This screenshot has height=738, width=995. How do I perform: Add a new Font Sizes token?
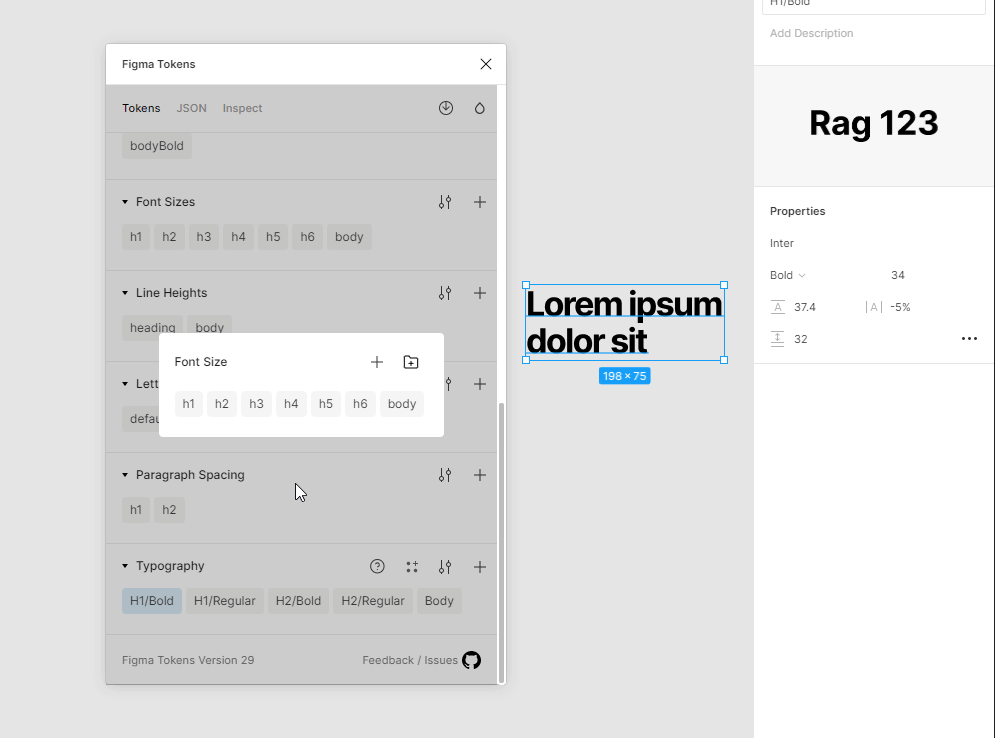click(x=480, y=202)
